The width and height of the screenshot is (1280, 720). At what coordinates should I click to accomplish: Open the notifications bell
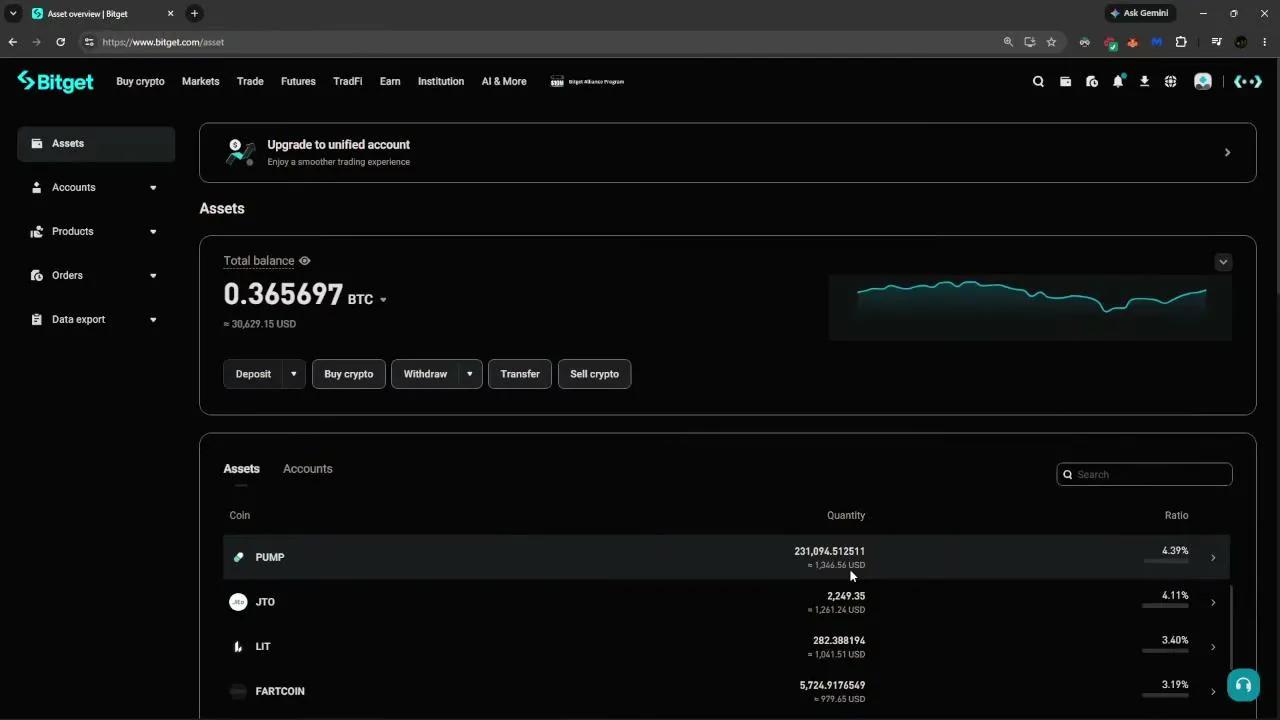[x=1118, y=81]
